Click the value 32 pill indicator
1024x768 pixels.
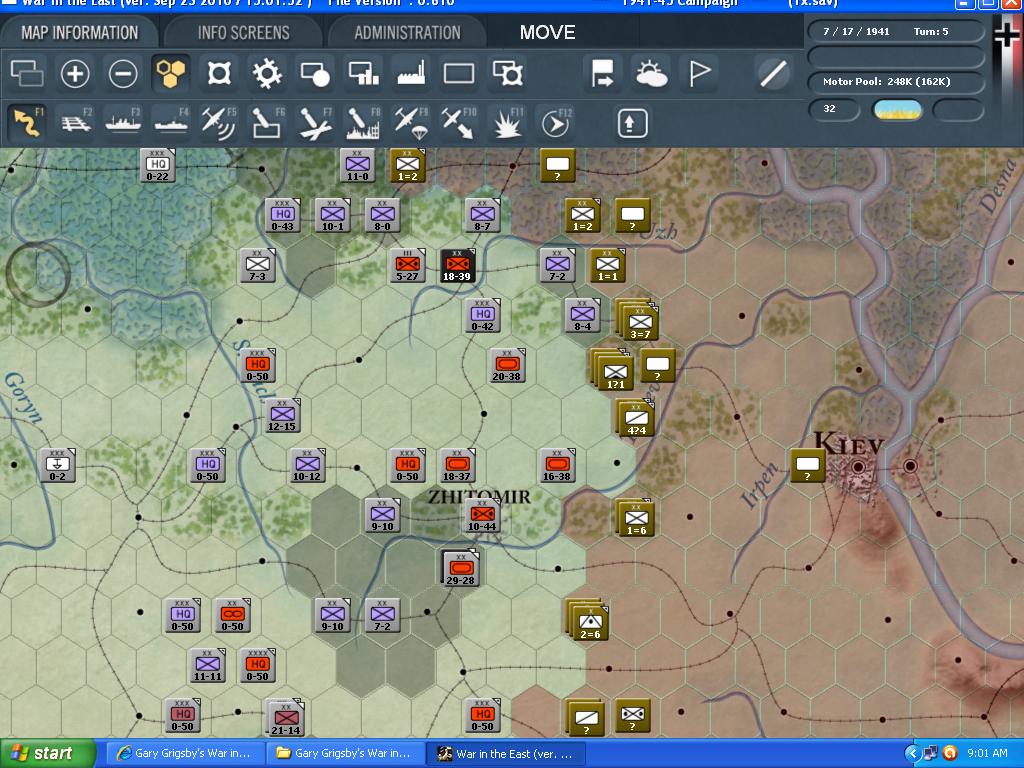click(834, 109)
